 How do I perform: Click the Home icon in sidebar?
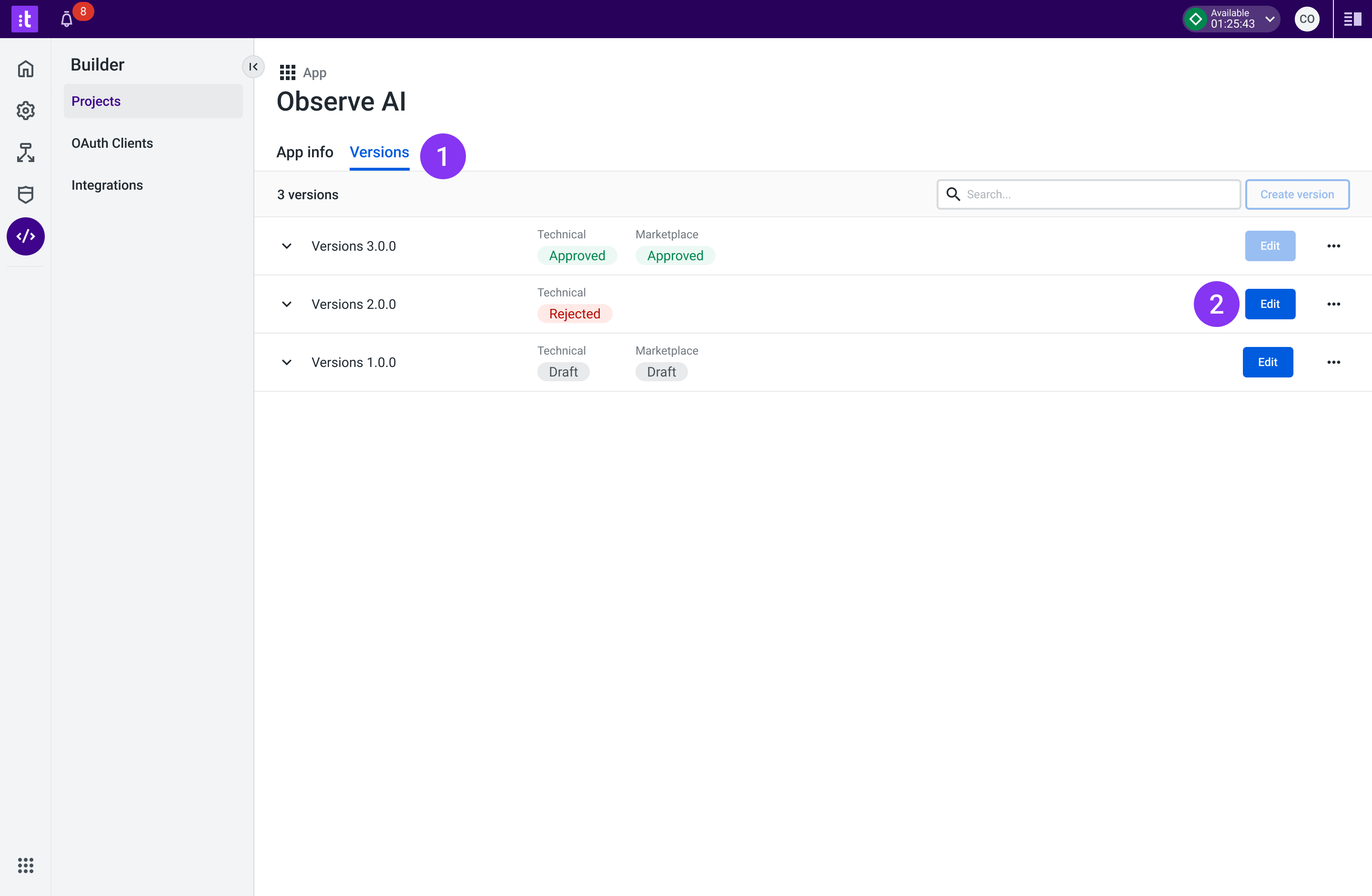[x=25, y=69]
